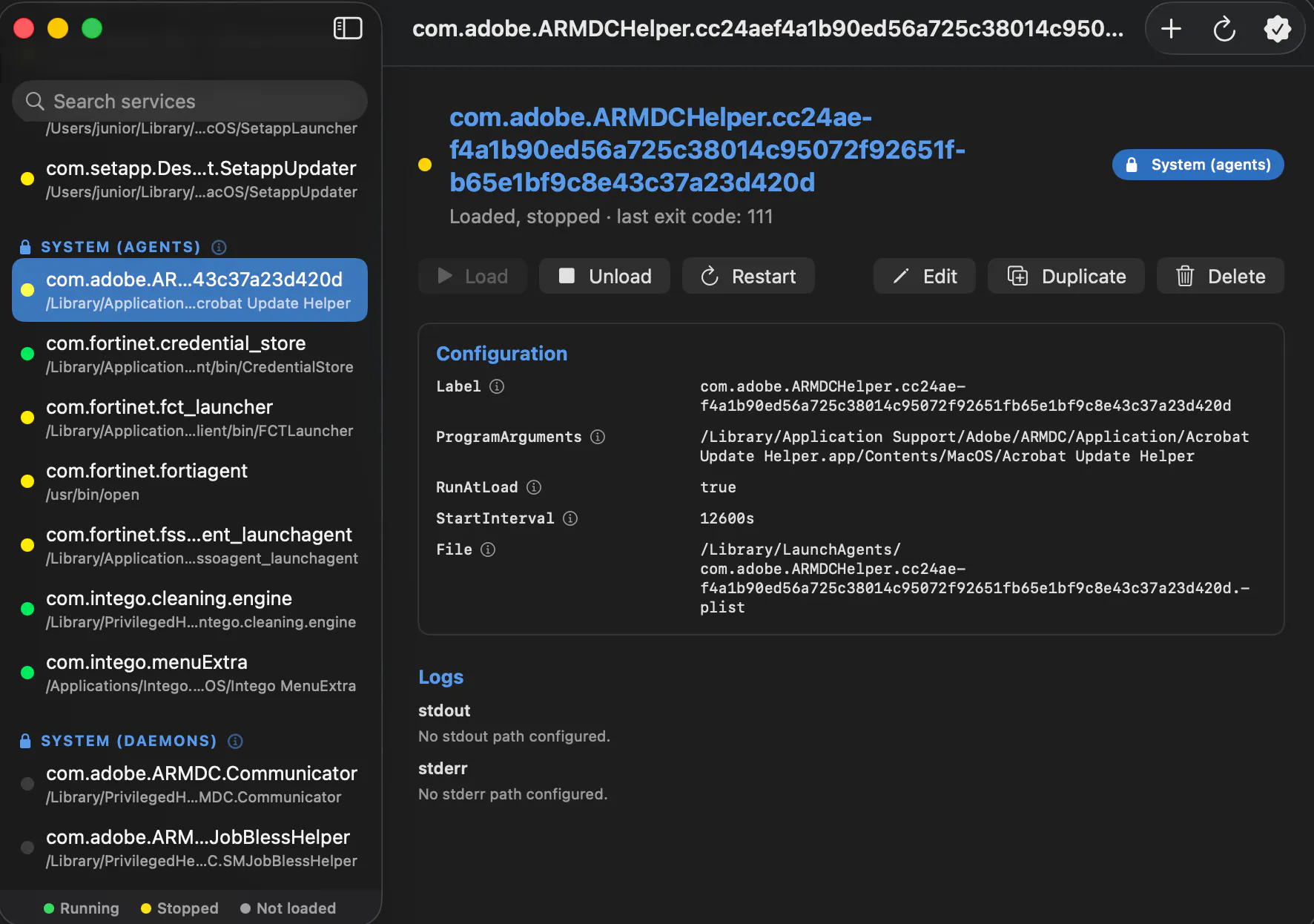Click the StartInterval value '12600s'
The height and width of the screenshot is (924, 1314).
point(727,518)
